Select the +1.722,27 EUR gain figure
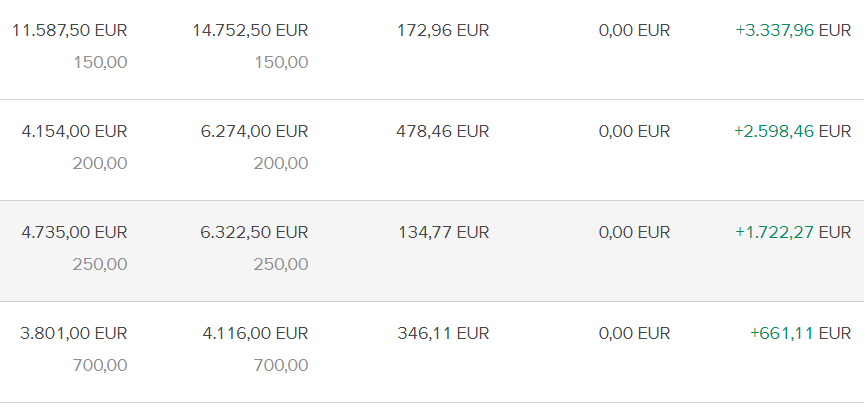Viewport: 865px width, 407px height. pos(793,232)
